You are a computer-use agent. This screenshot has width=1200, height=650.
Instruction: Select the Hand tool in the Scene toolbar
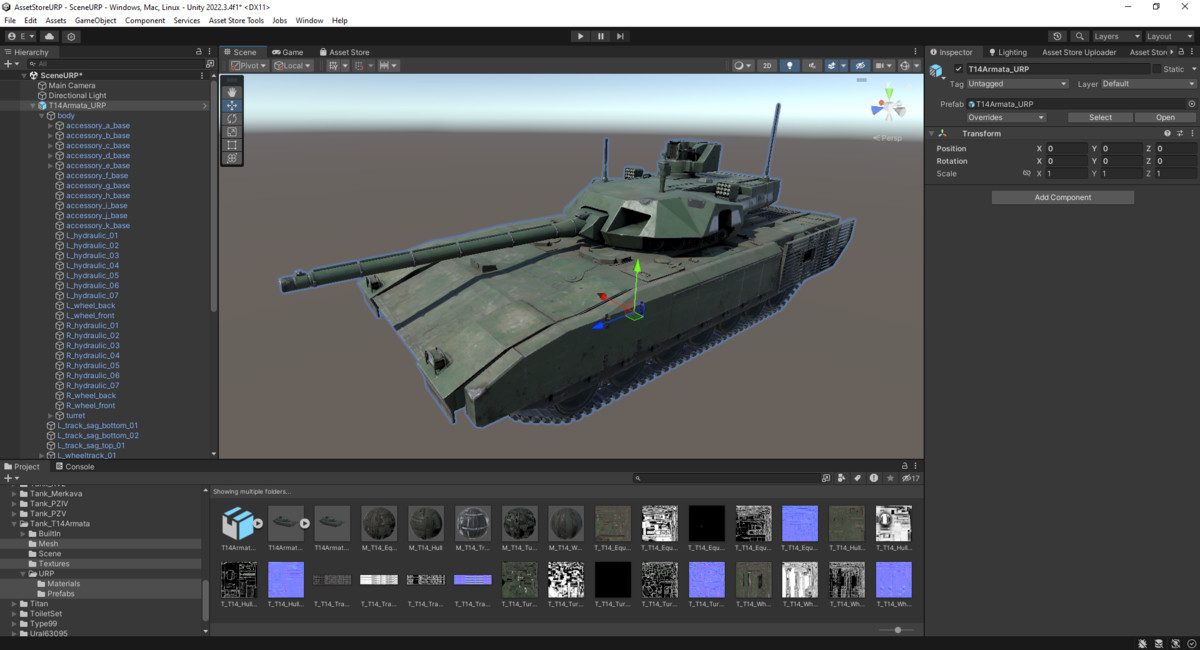(232, 93)
